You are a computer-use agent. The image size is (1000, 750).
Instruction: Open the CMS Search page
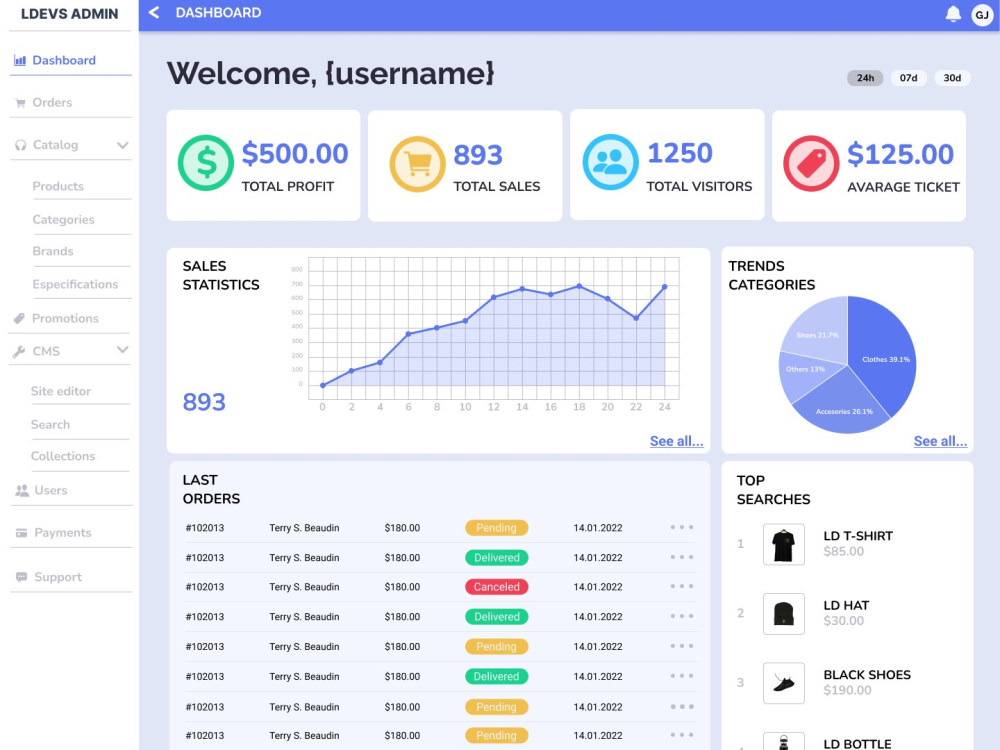click(50, 424)
